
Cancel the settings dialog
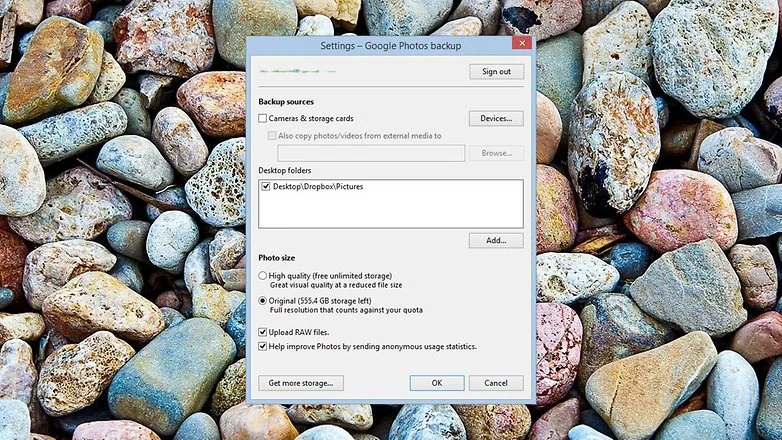click(496, 383)
